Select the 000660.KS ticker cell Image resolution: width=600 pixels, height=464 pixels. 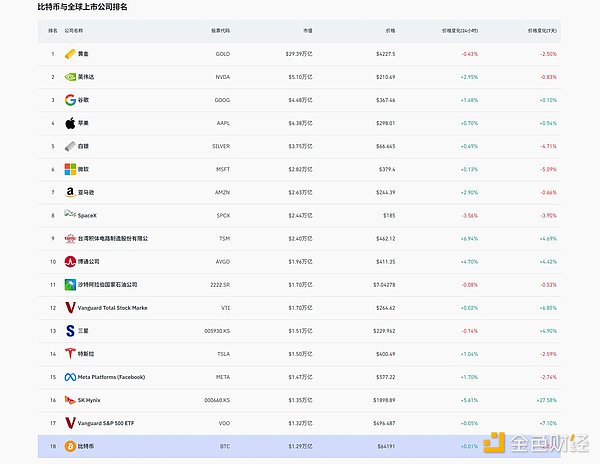[x=217, y=400]
